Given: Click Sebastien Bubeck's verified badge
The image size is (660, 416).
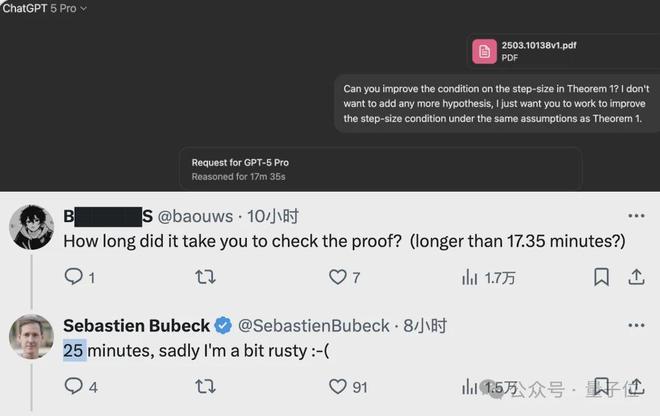Looking at the screenshot, I should click(223, 326).
